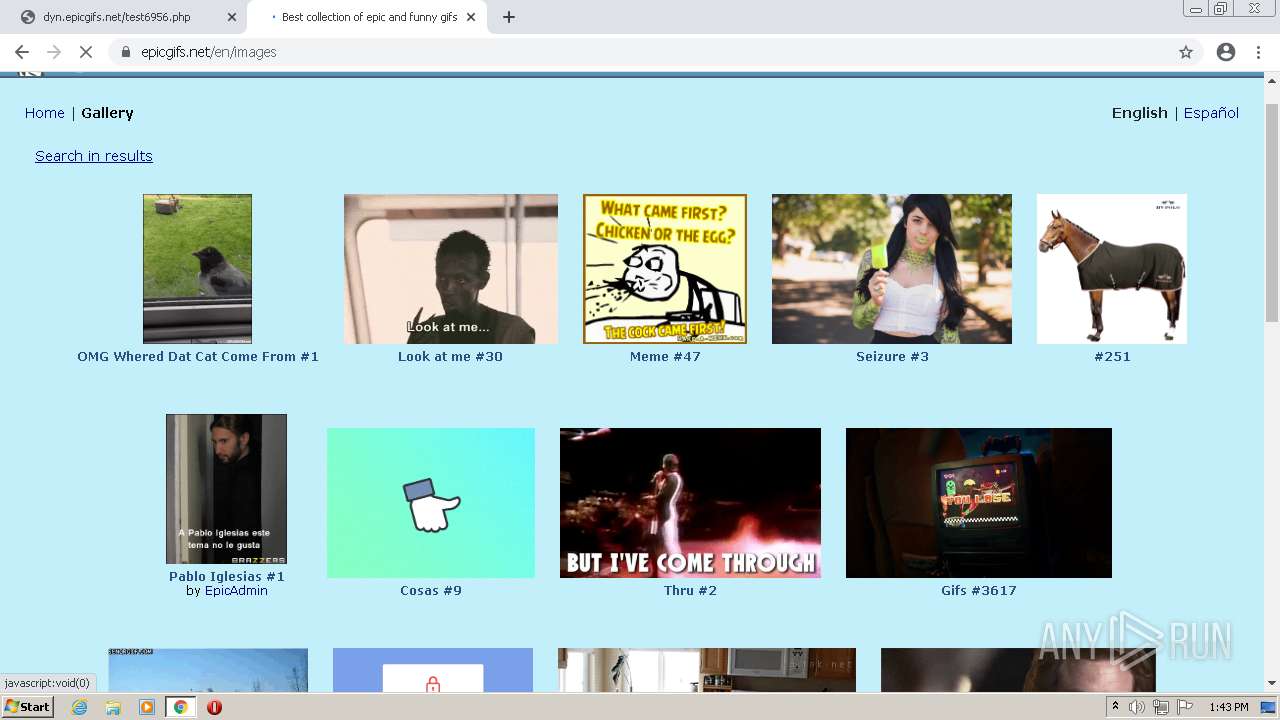Click the Meme #47 caption
The image size is (1280, 720).
tap(665, 356)
